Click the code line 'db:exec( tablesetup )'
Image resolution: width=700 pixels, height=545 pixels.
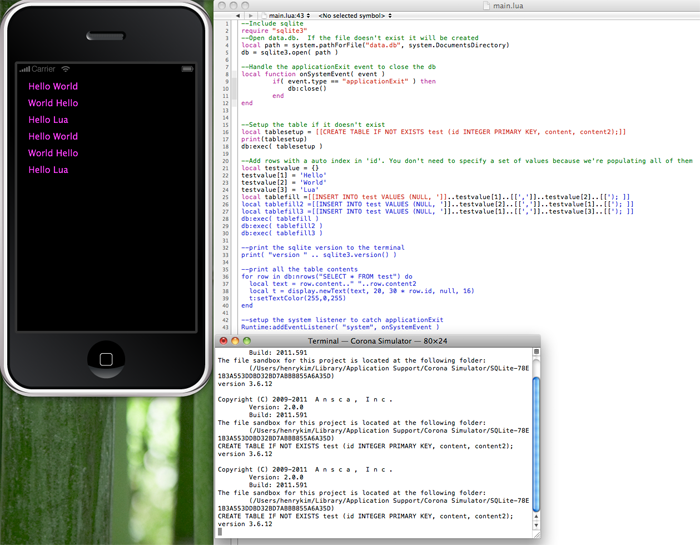pyautogui.click(x=282, y=146)
